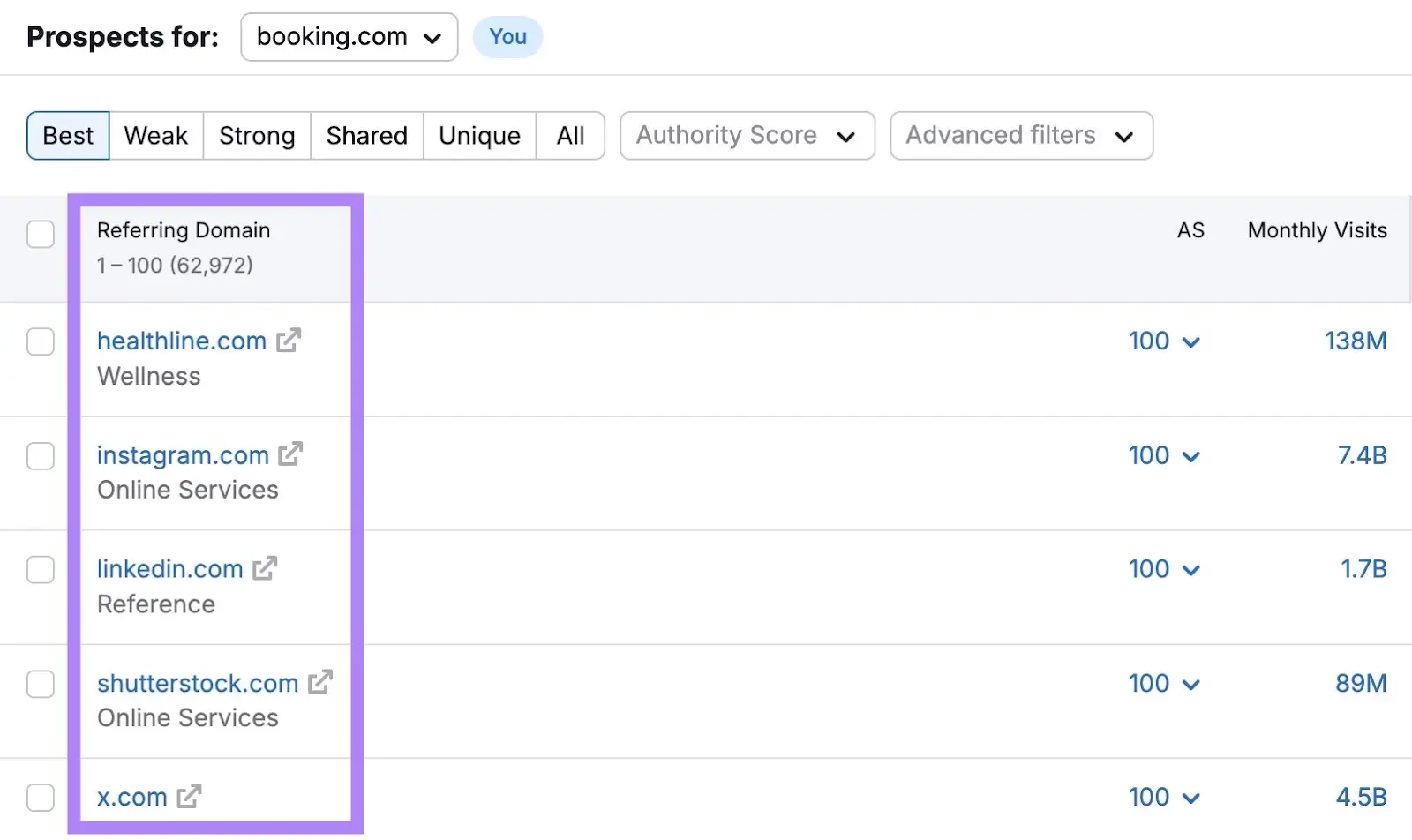Expand the AS score dropdown for x.com

(1193, 797)
